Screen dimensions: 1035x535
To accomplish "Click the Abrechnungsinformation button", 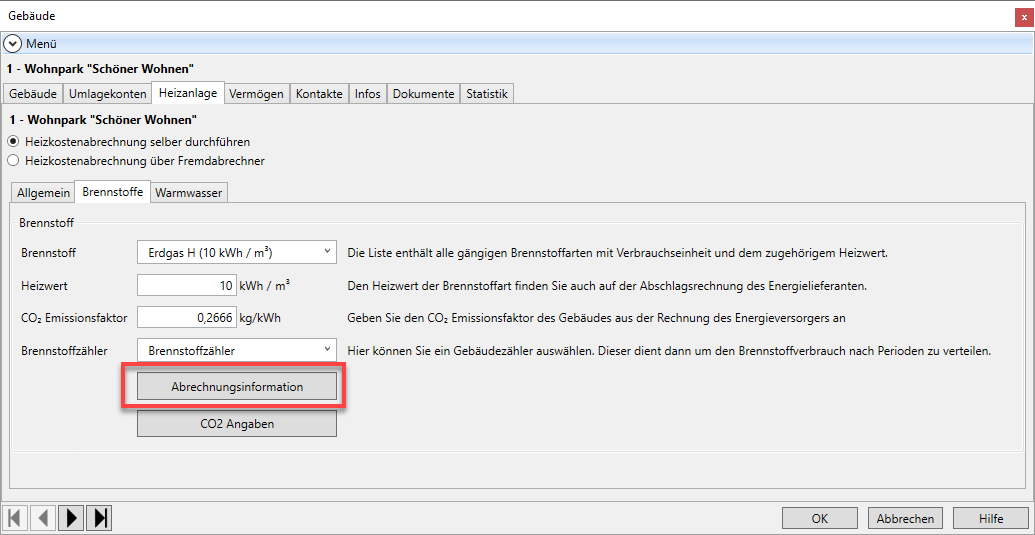I will pos(237,387).
